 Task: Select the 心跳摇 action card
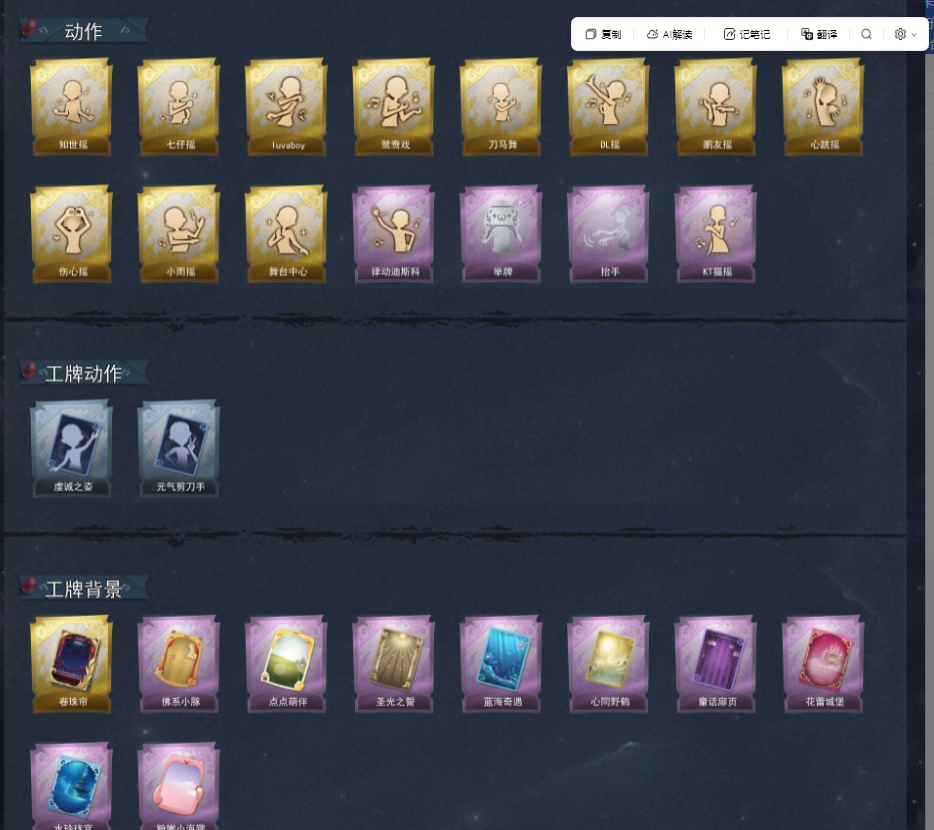(823, 107)
